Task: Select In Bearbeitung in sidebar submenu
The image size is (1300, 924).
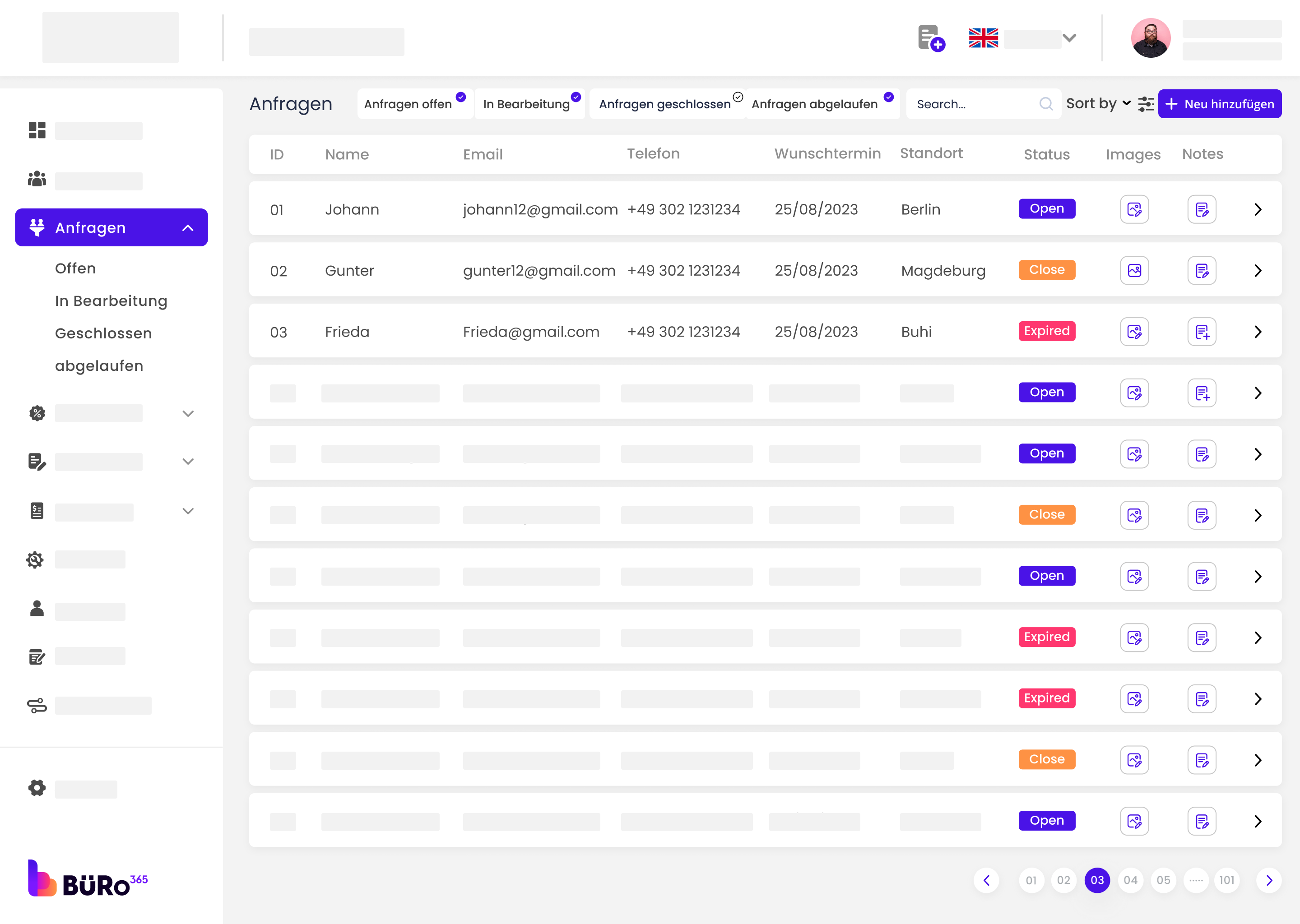Action: [x=111, y=300]
